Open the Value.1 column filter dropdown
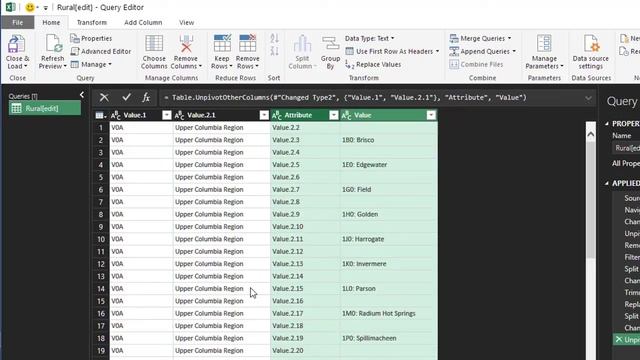Screen dimensions: 640x360 pyautogui.click(x=167, y=116)
